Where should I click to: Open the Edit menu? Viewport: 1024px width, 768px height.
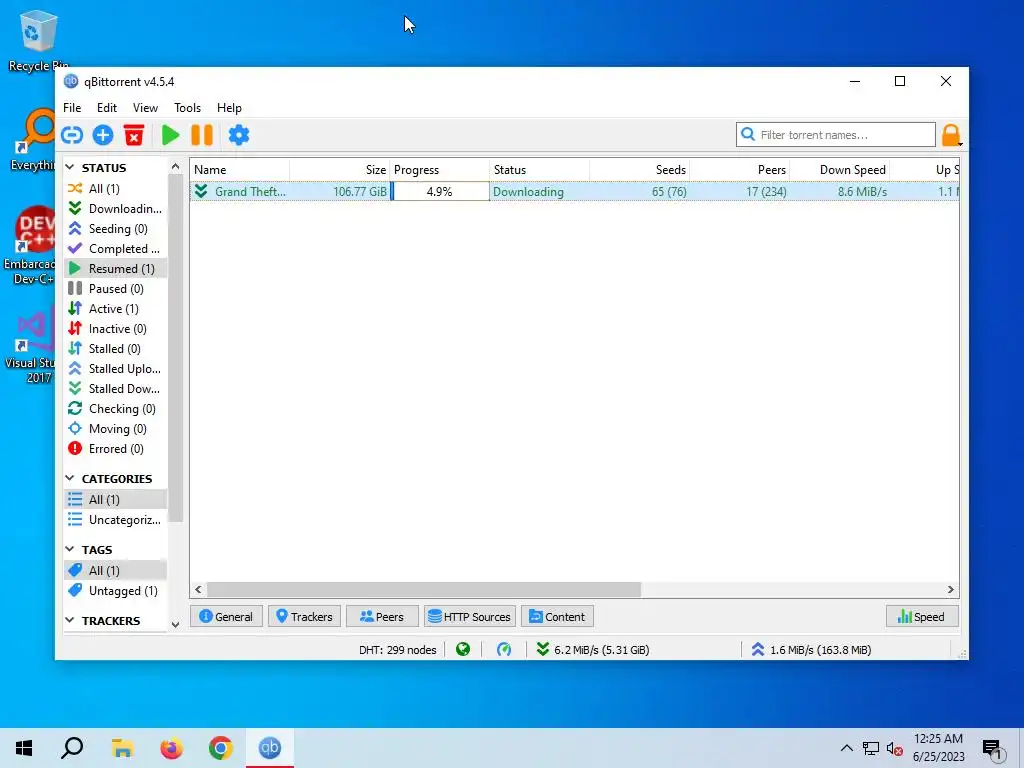(106, 108)
